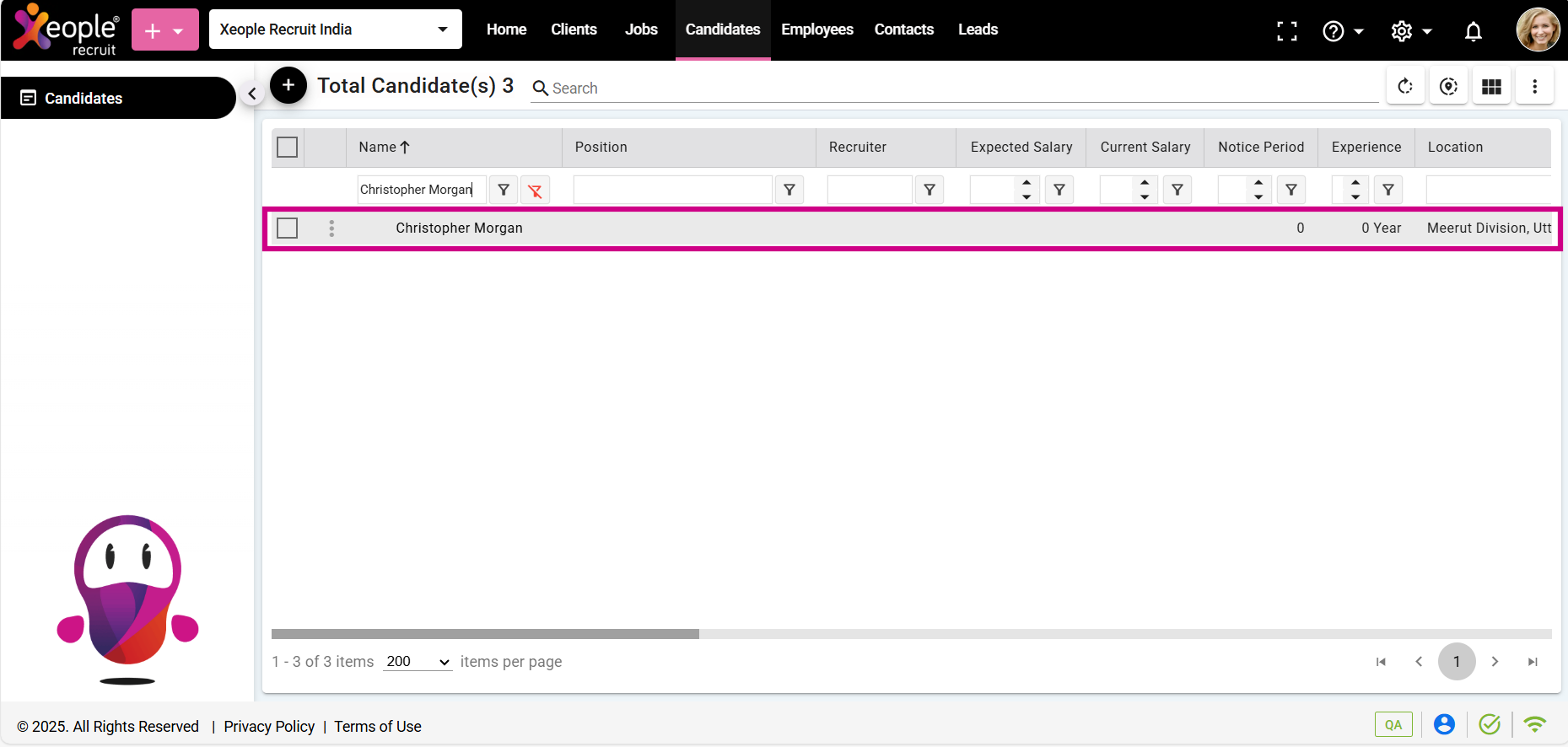Clear the Name filter with the red funnel

pos(535,191)
